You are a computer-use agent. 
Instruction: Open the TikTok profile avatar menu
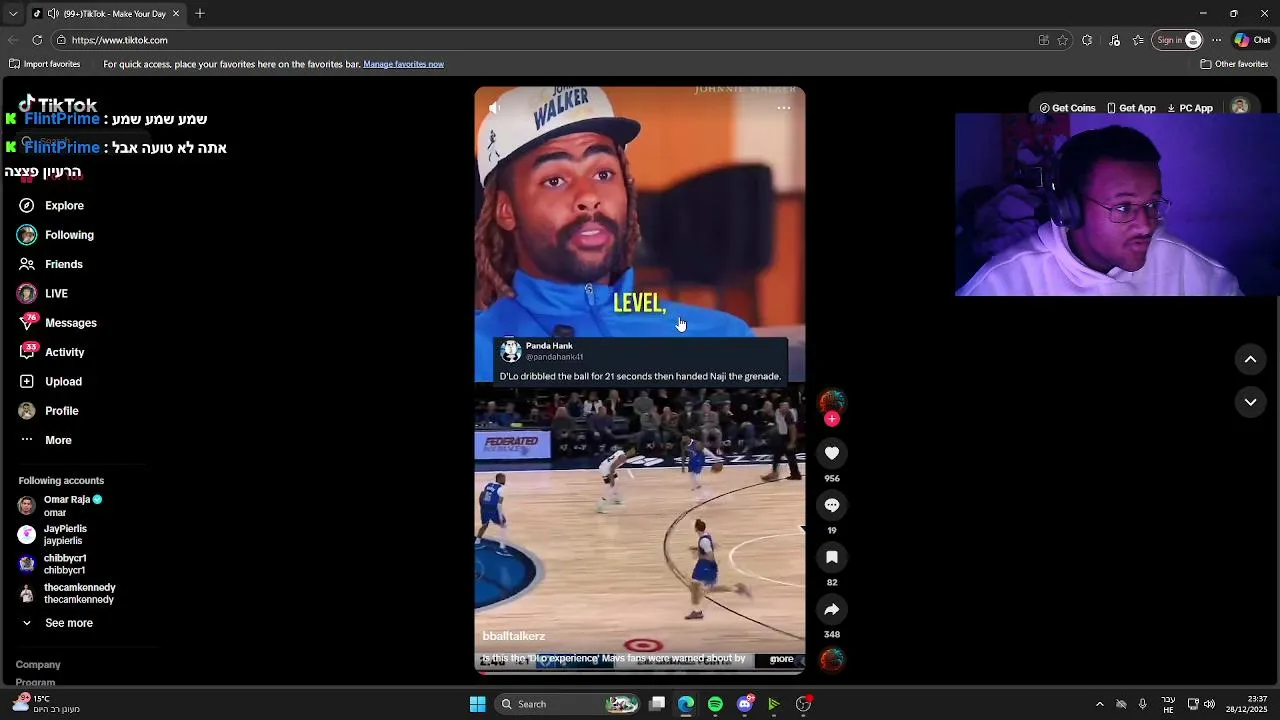pyautogui.click(x=1240, y=107)
